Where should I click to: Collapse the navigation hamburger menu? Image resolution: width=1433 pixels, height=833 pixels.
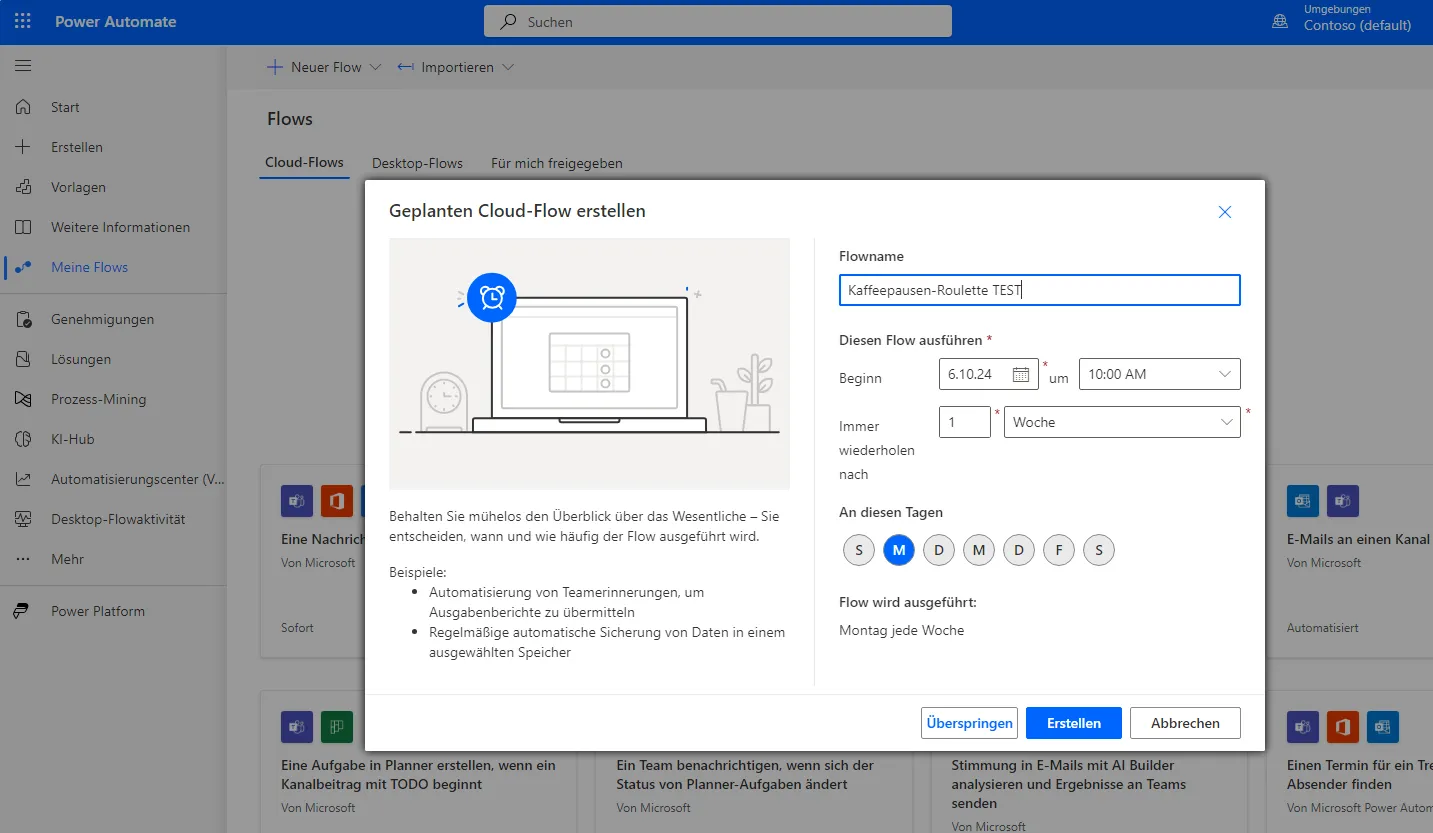pos(23,66)
